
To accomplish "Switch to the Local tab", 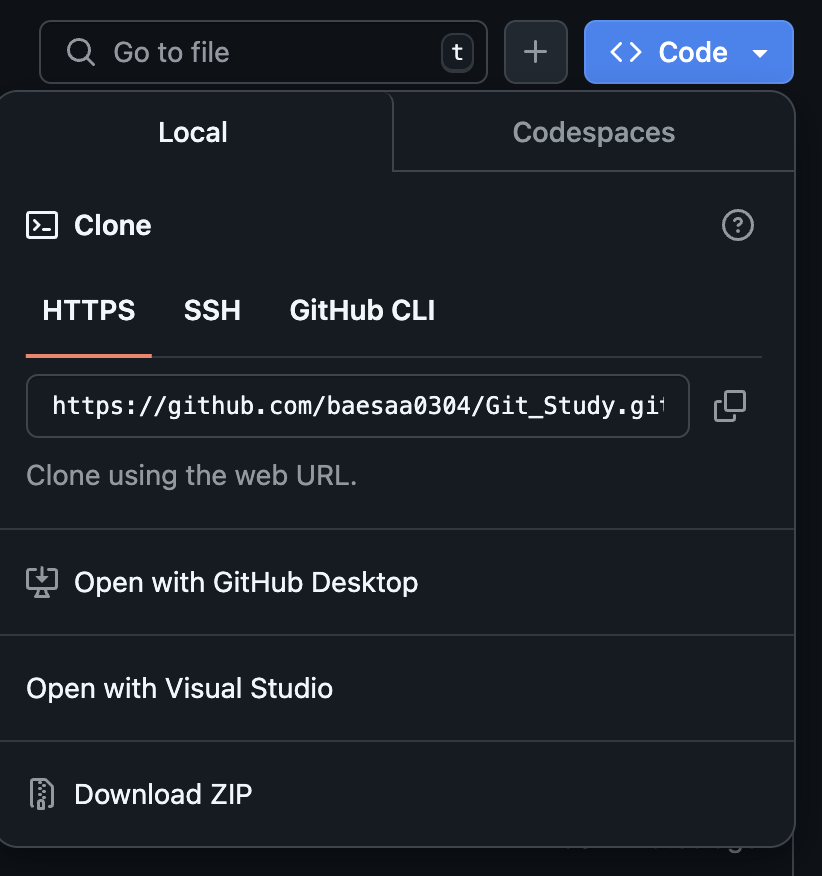I will tap(193, 132).
